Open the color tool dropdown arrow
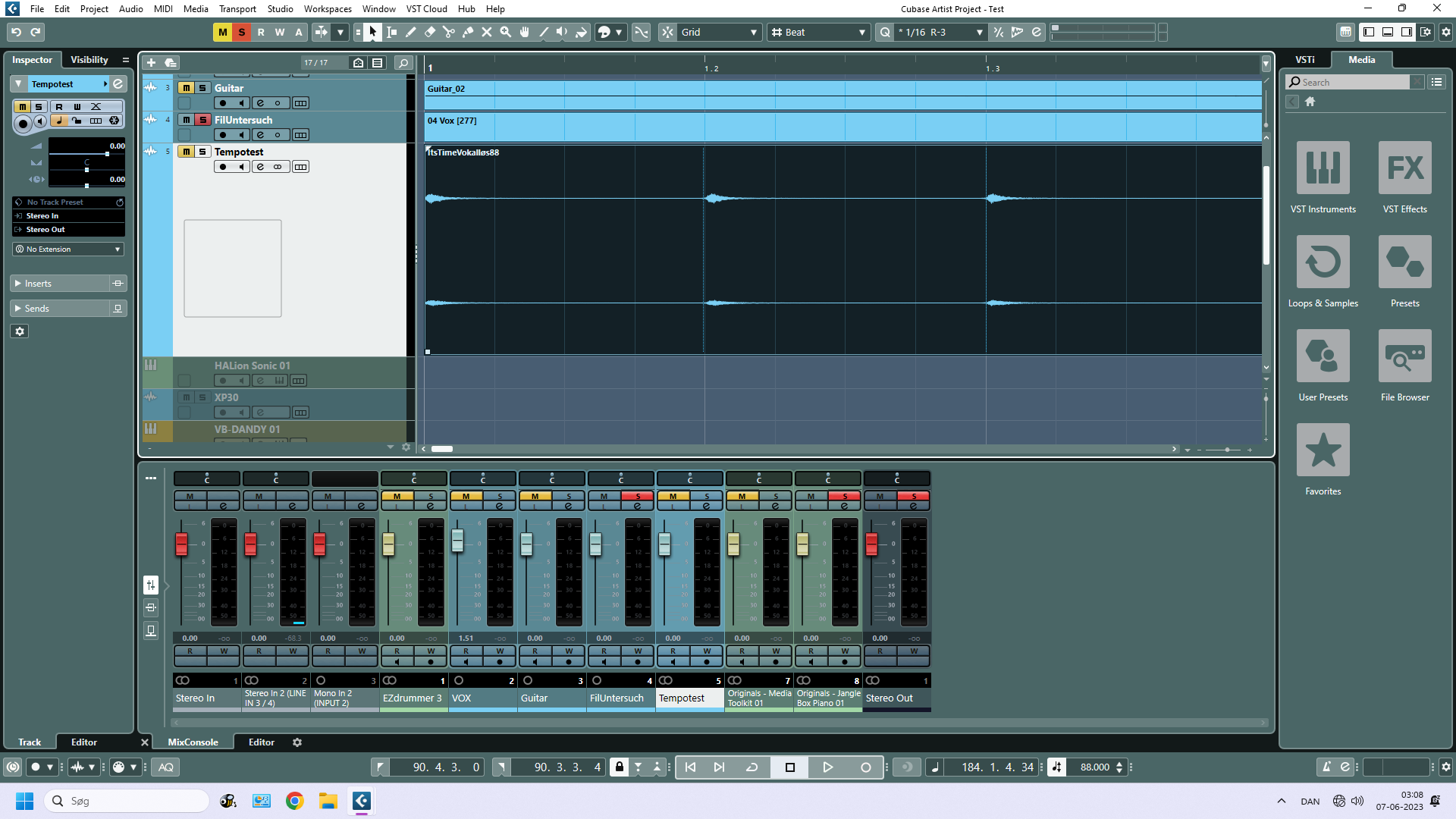1456x819 pixels. pyautogui.click(x=618, y=32)
